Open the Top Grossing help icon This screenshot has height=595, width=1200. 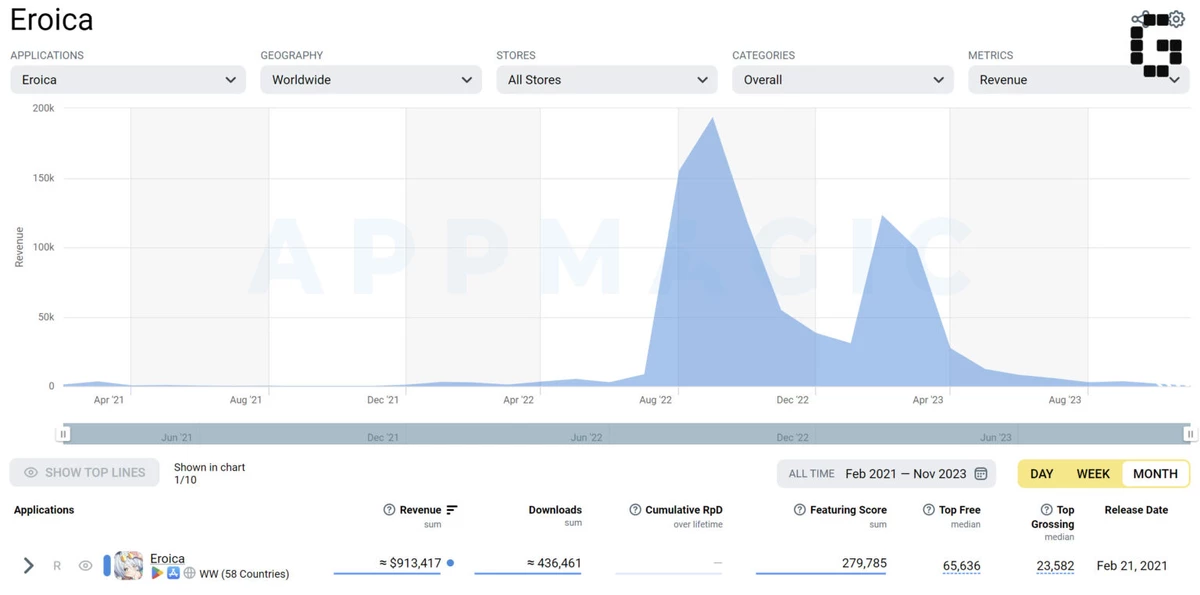click(x=1046, y=510)
